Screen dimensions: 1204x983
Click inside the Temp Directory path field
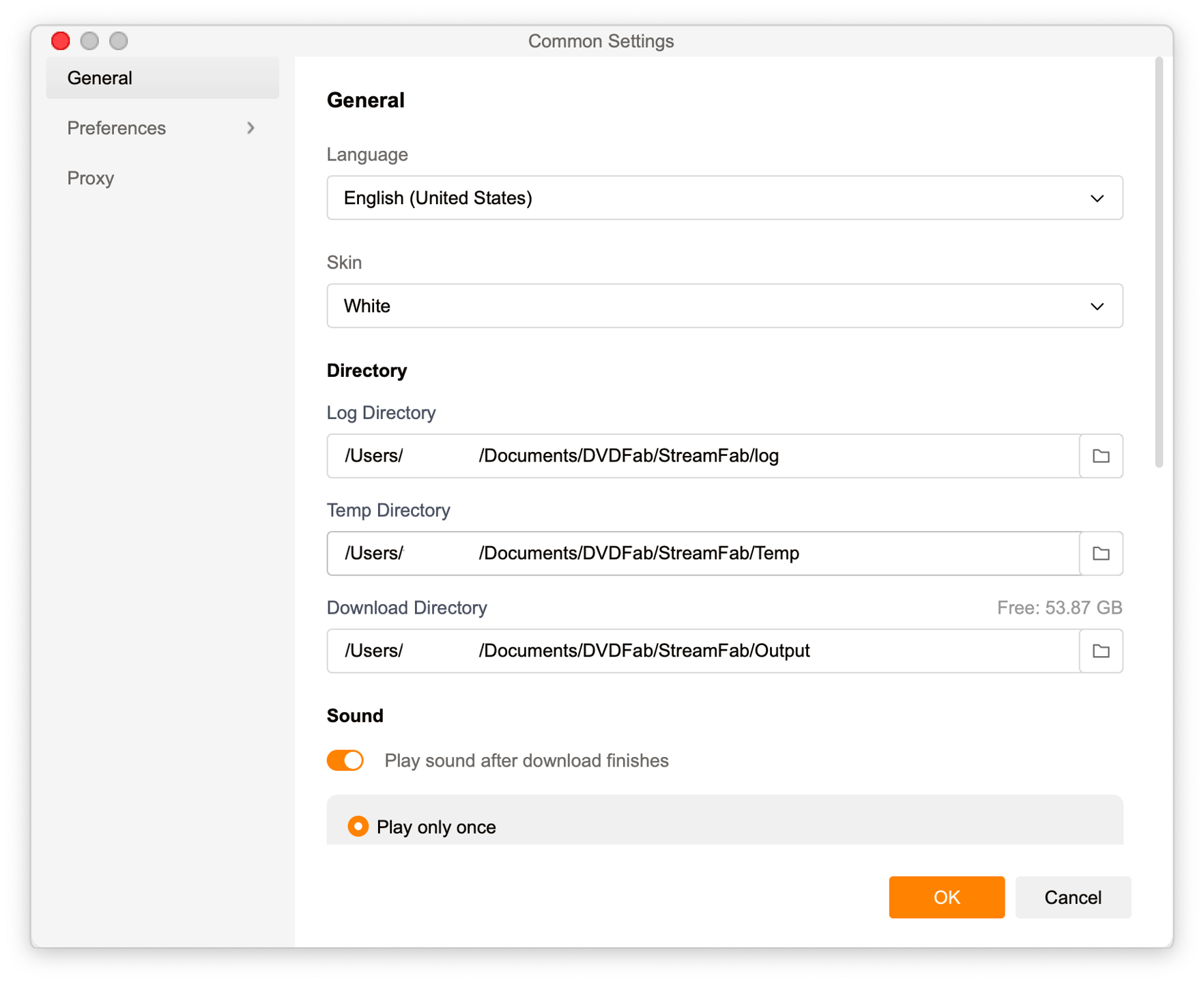pos(703,554)
